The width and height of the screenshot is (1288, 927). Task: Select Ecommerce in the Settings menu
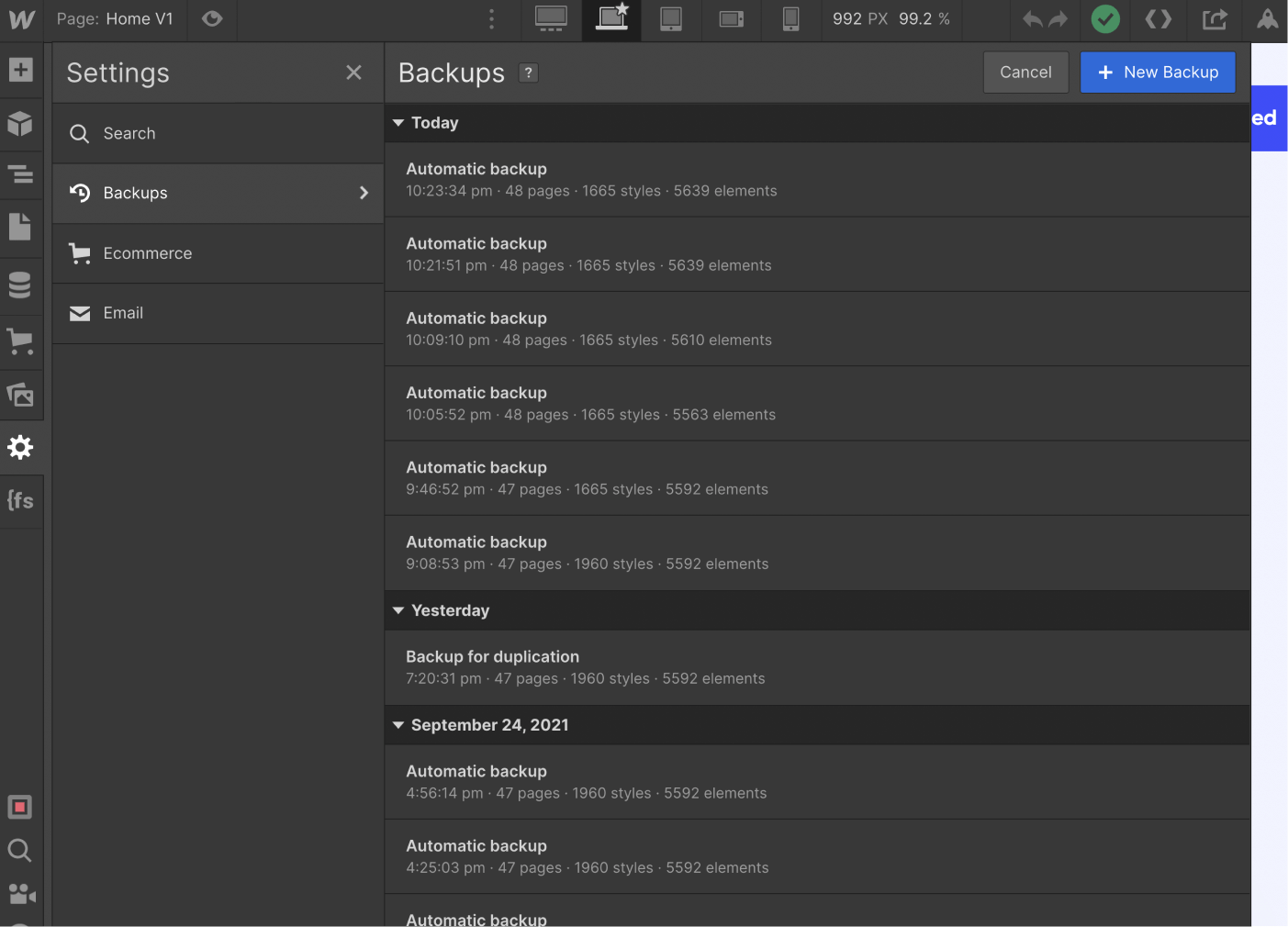148,253
